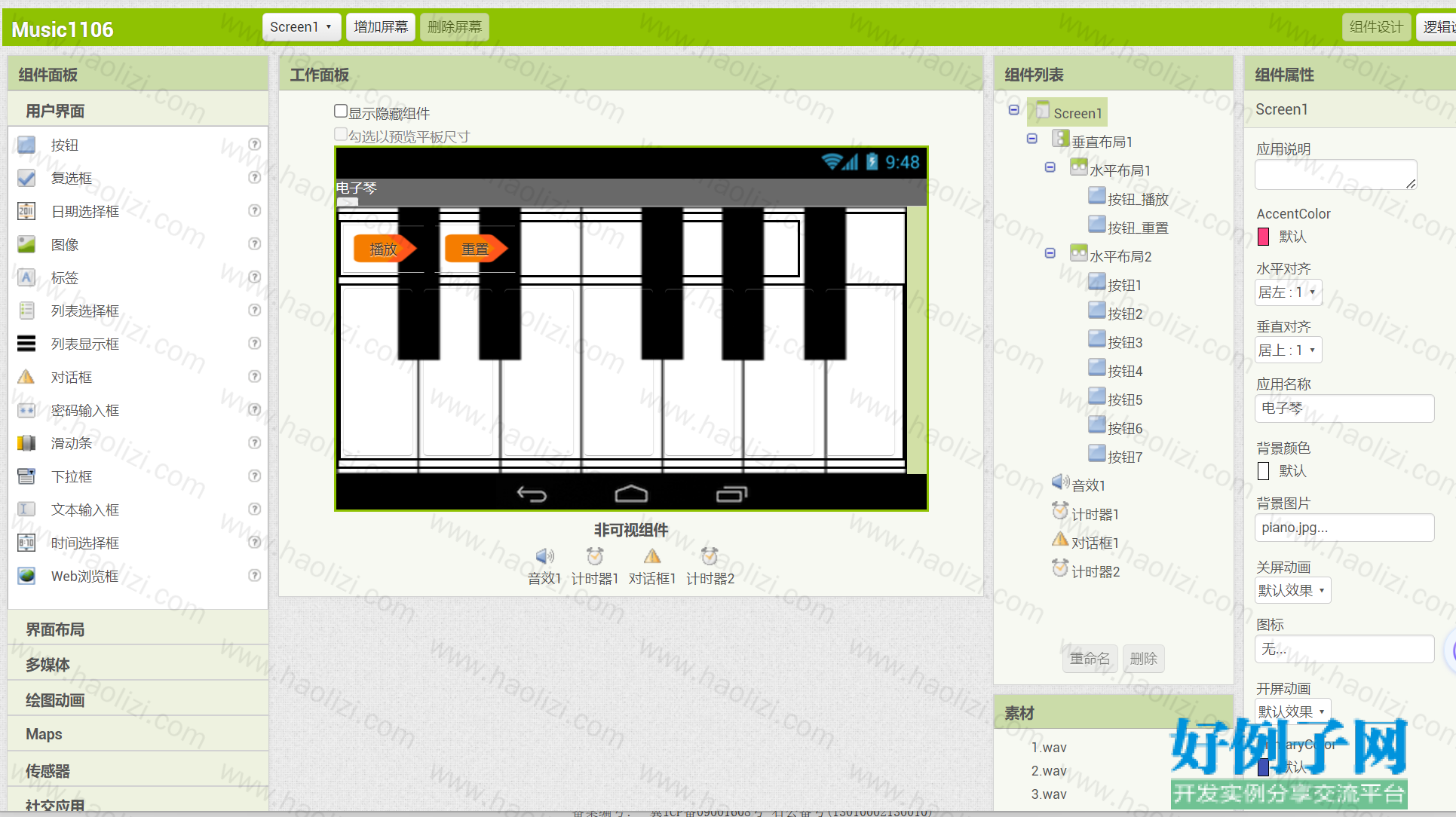Choose the 文本输入框 textbox icon
The height and width of the screenshot is (817, 1456).
pyautogui.click(x=26, y=509)
